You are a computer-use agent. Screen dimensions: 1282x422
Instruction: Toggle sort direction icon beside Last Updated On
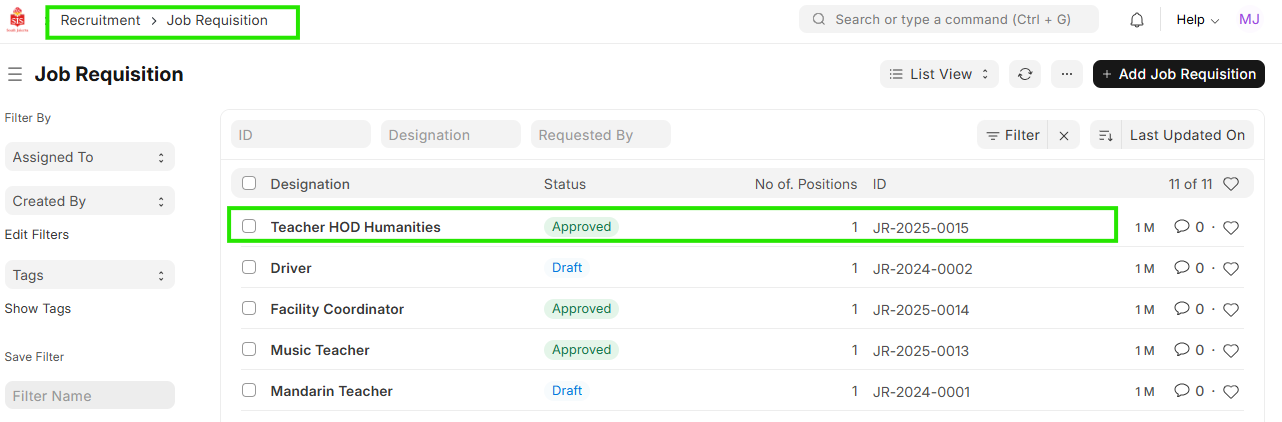1105,135
